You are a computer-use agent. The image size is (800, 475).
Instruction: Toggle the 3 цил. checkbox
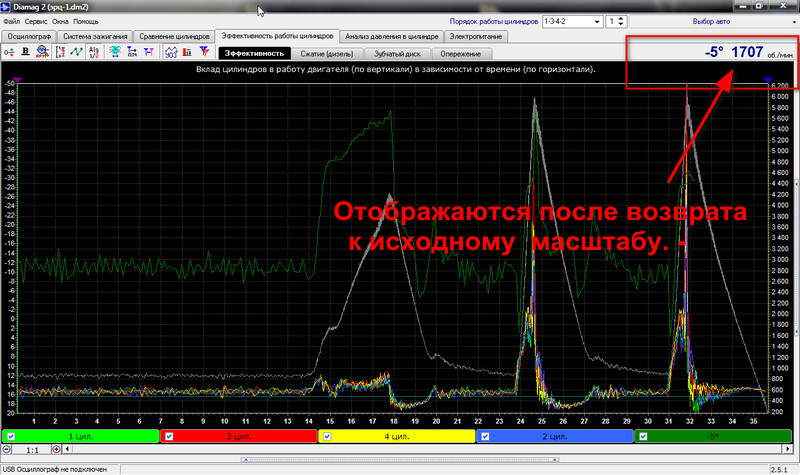tap(169, 436)
